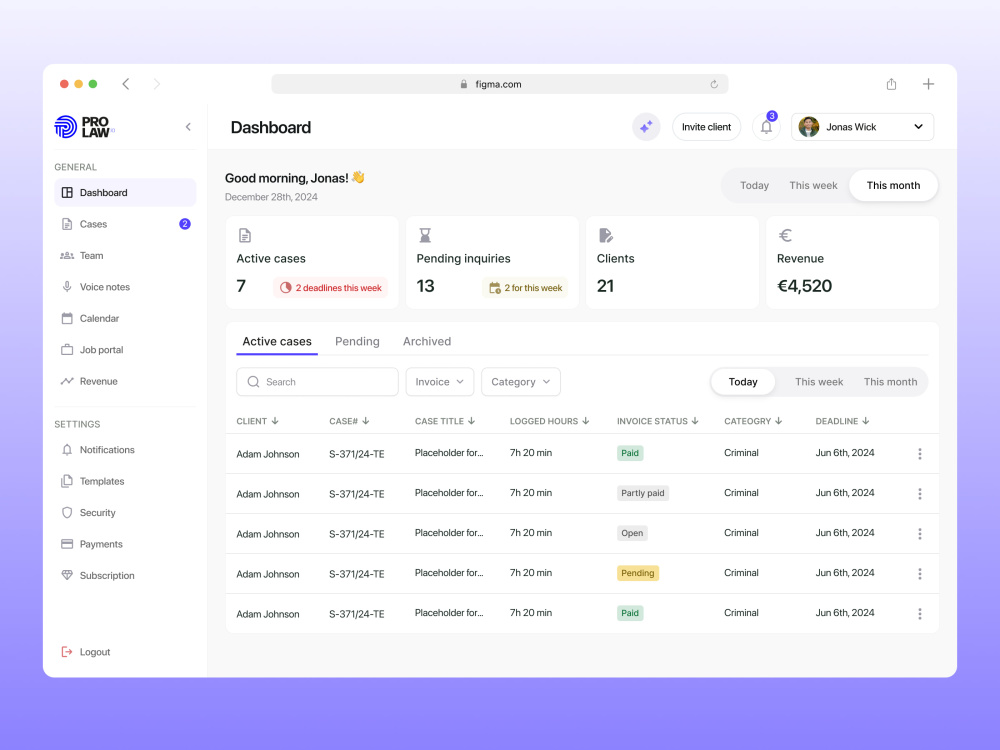
Task: Select This month in table period toggle
Action: [890, 381]
